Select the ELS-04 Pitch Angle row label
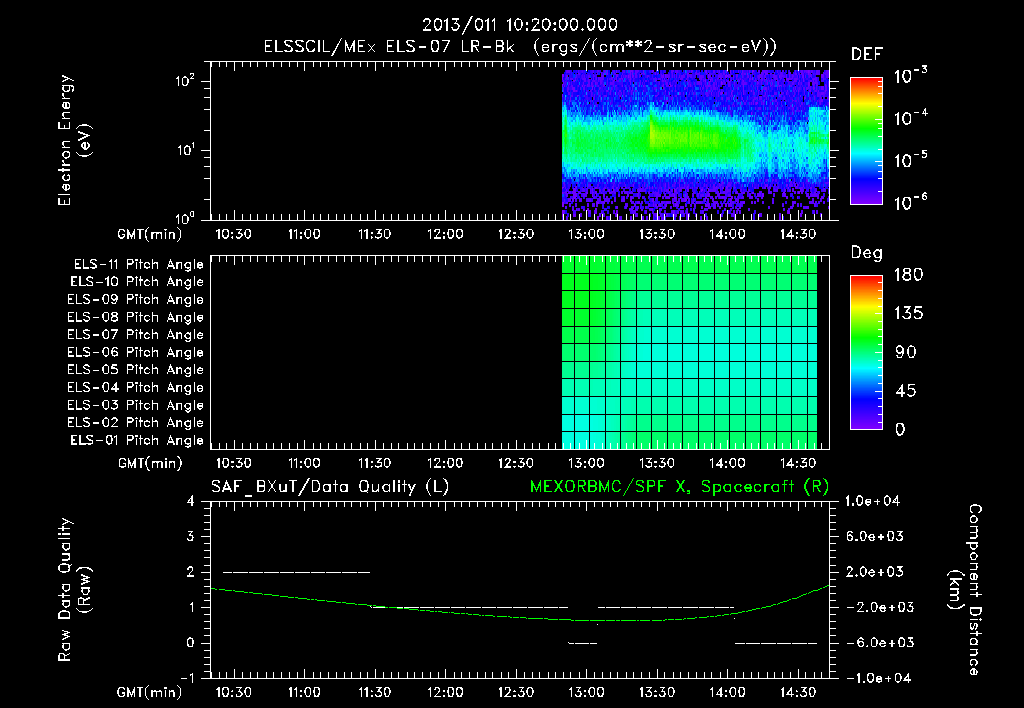This screenshot has height=708, width=1024. pos(136,387)
